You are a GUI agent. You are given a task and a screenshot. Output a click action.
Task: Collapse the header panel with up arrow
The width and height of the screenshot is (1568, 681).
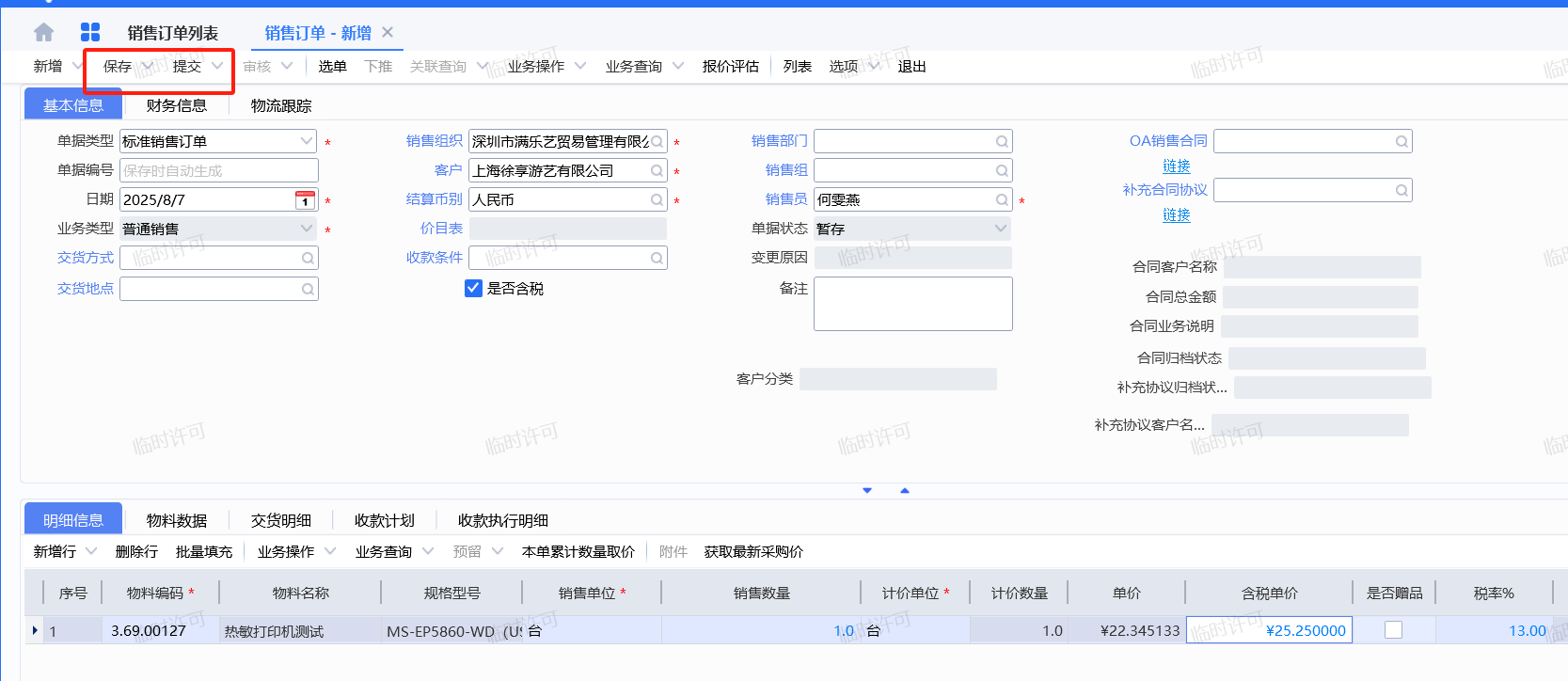[905, 491]
